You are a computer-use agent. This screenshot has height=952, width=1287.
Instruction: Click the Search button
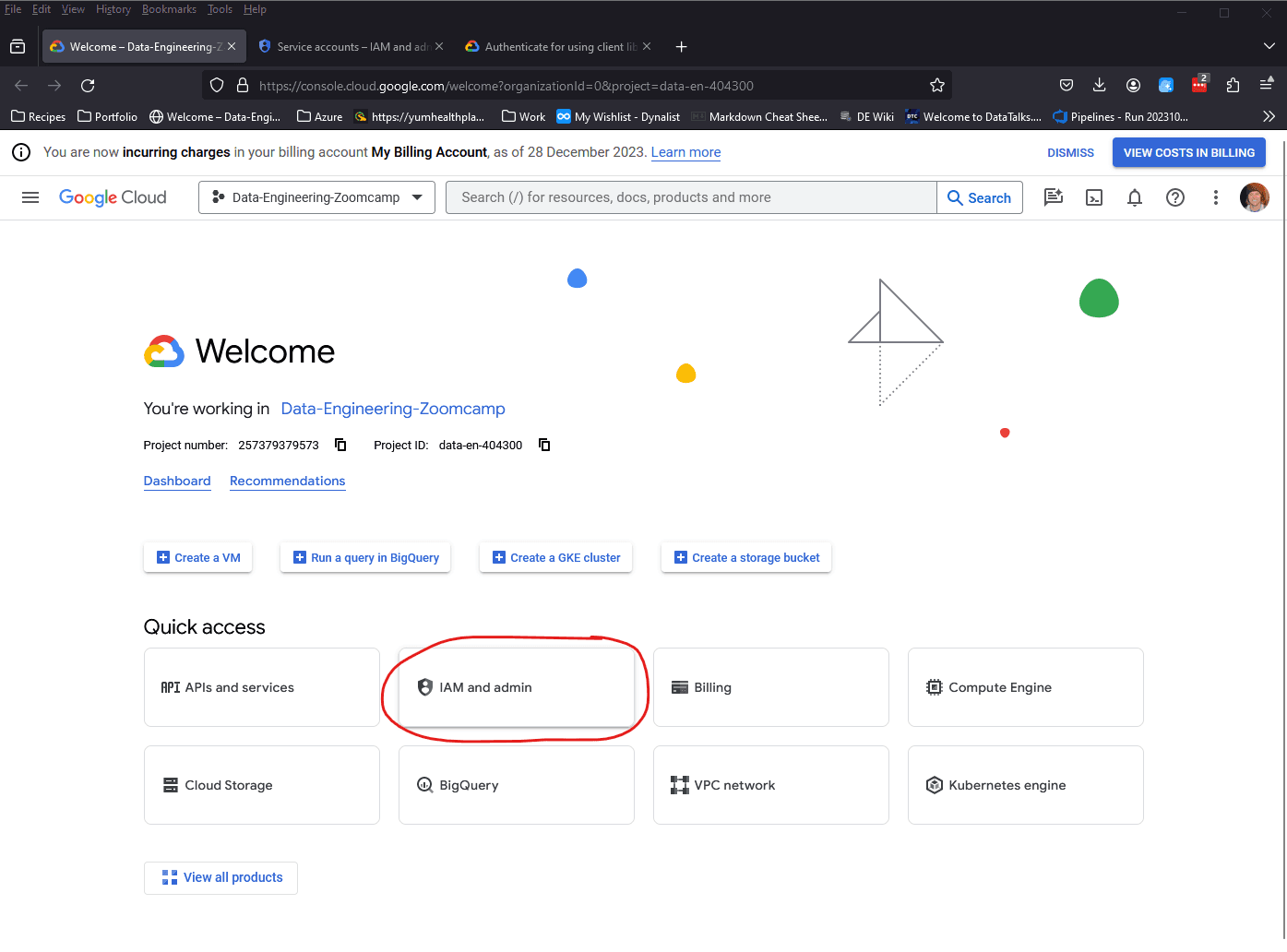click(x=980, y=197)
